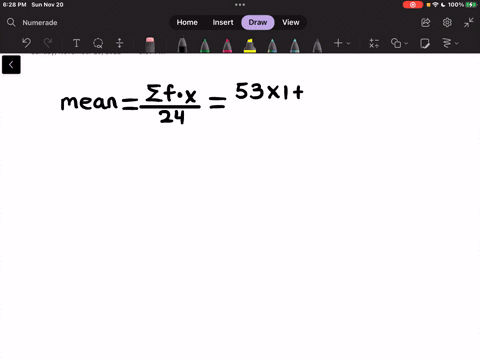Tap the battery status indicator

472,5
